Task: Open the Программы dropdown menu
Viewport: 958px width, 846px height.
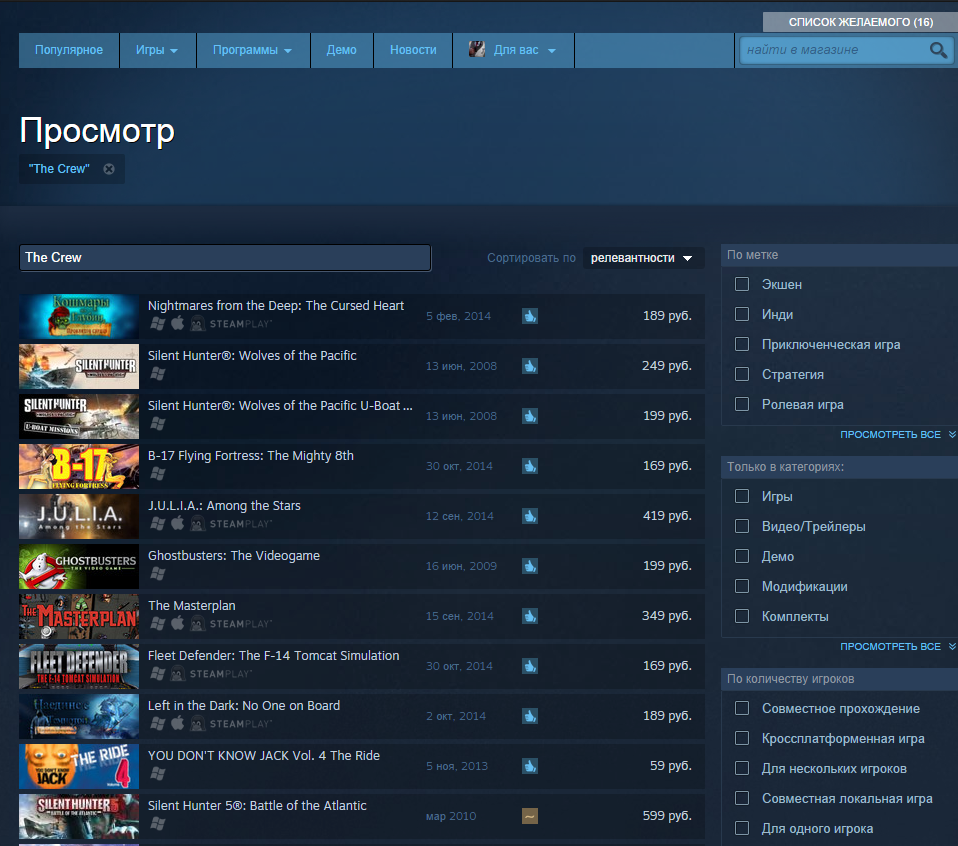Action: click(x=252, y=50)
